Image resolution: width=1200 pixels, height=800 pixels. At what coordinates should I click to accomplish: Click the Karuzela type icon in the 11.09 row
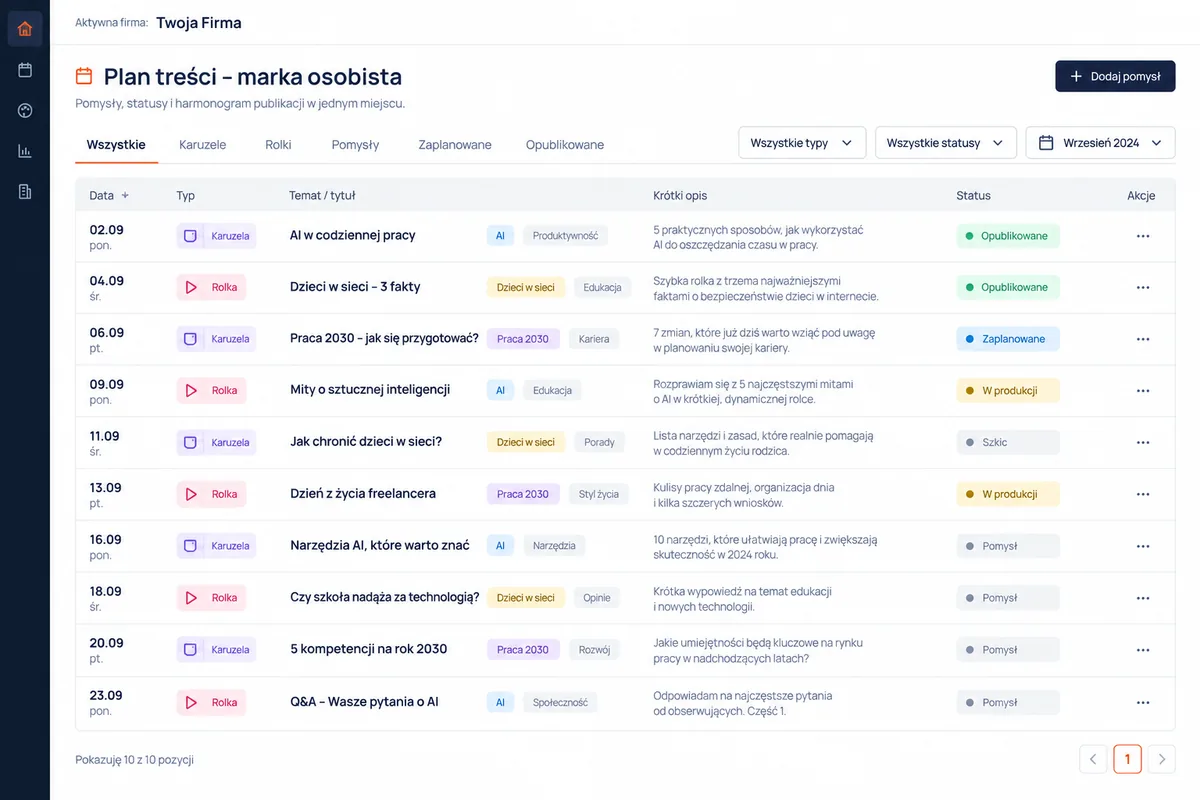click(190, 442)
